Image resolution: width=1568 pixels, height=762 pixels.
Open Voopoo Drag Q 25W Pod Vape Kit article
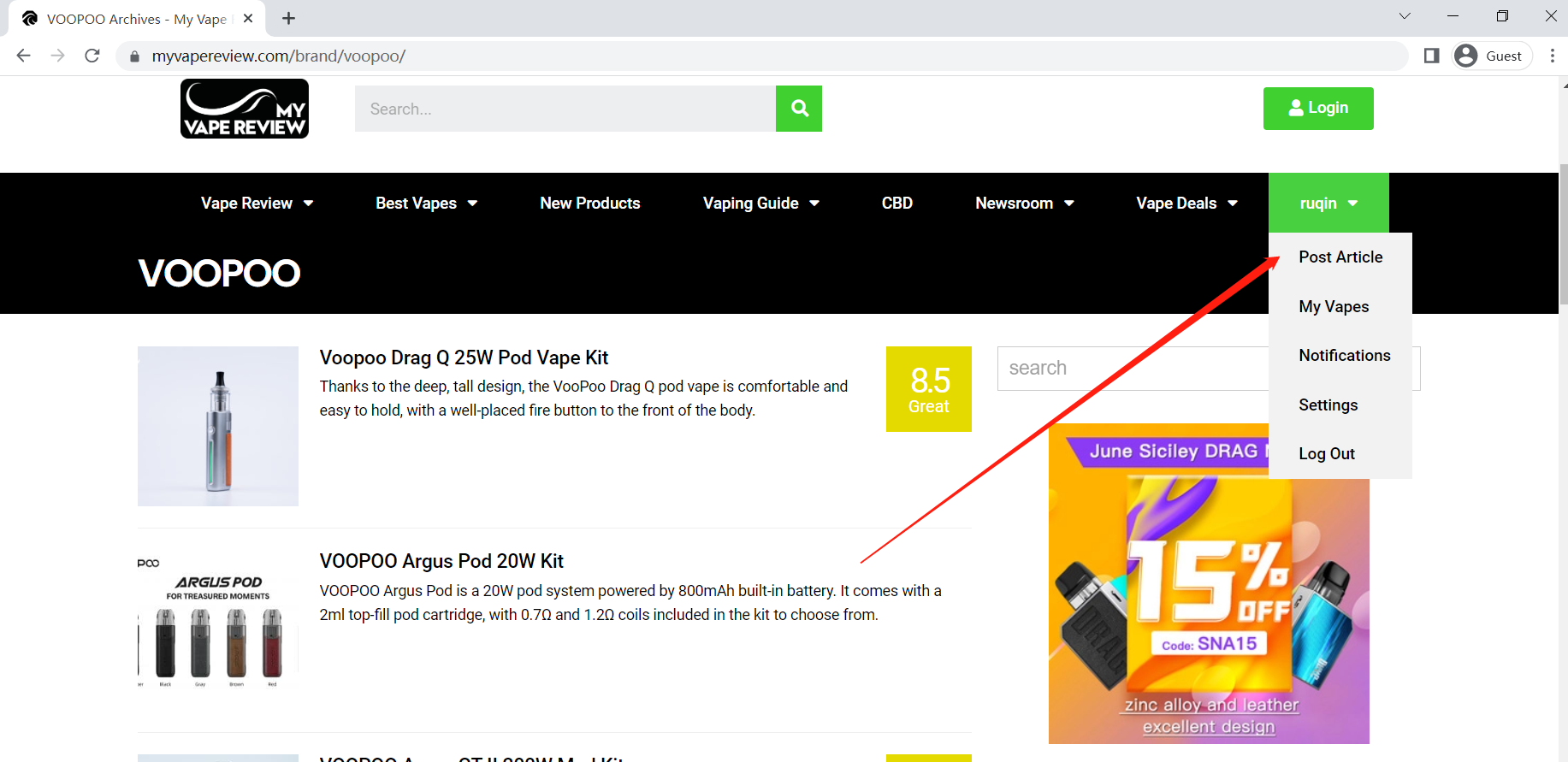coord(464,357)
